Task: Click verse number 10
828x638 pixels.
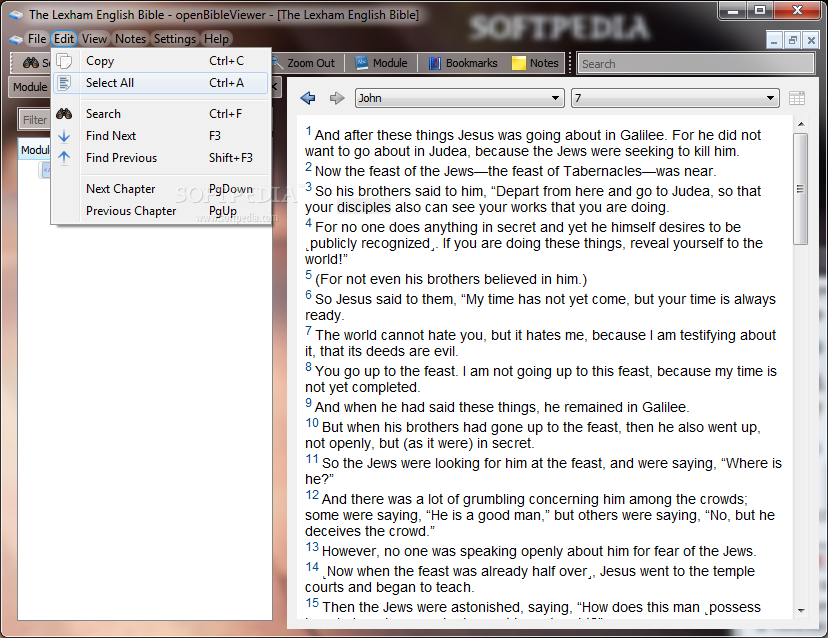Action: coord(312,423)
